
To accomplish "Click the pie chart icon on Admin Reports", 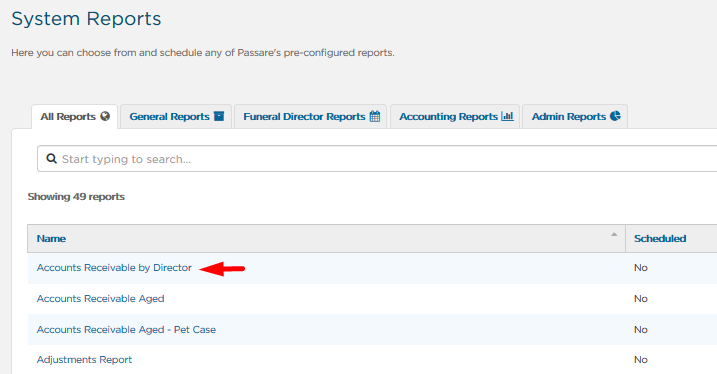I will click(615, 116).
